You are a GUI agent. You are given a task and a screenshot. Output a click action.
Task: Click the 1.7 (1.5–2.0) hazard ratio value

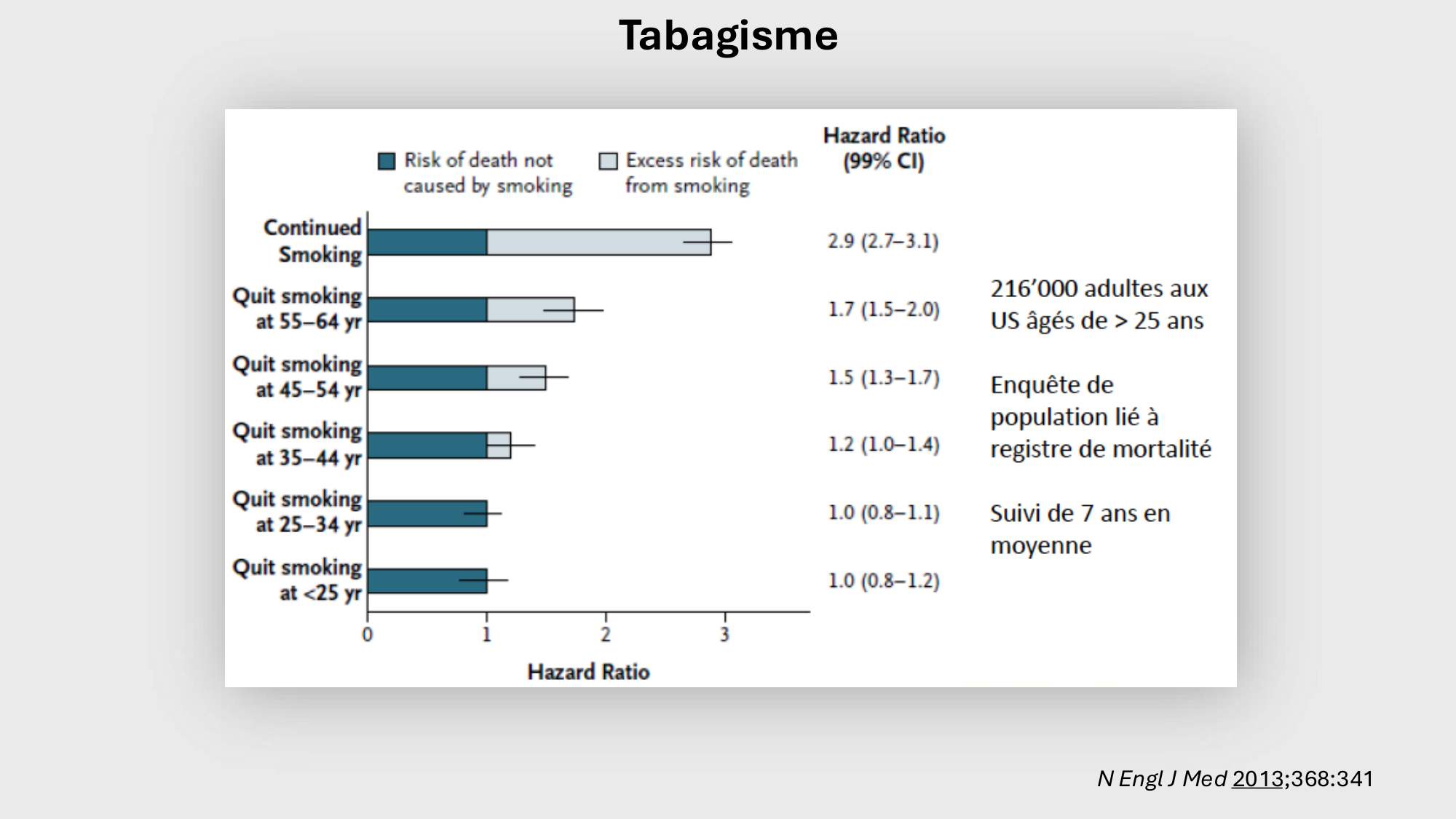(x=883, y=309)
